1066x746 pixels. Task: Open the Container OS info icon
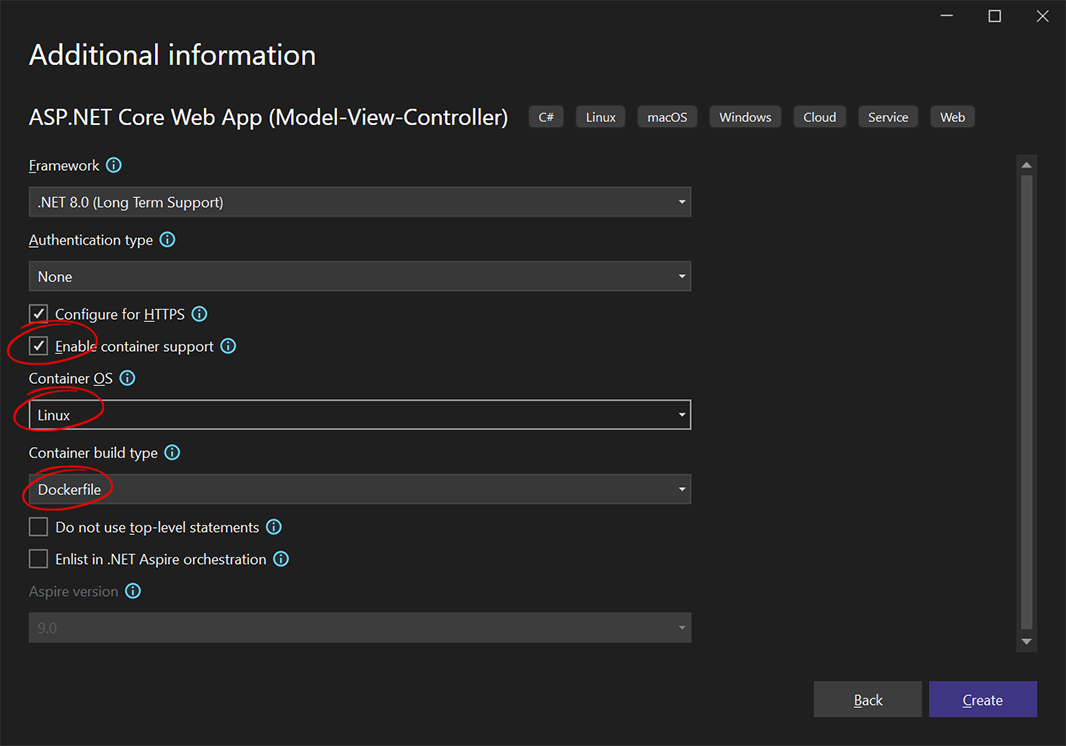127,378
